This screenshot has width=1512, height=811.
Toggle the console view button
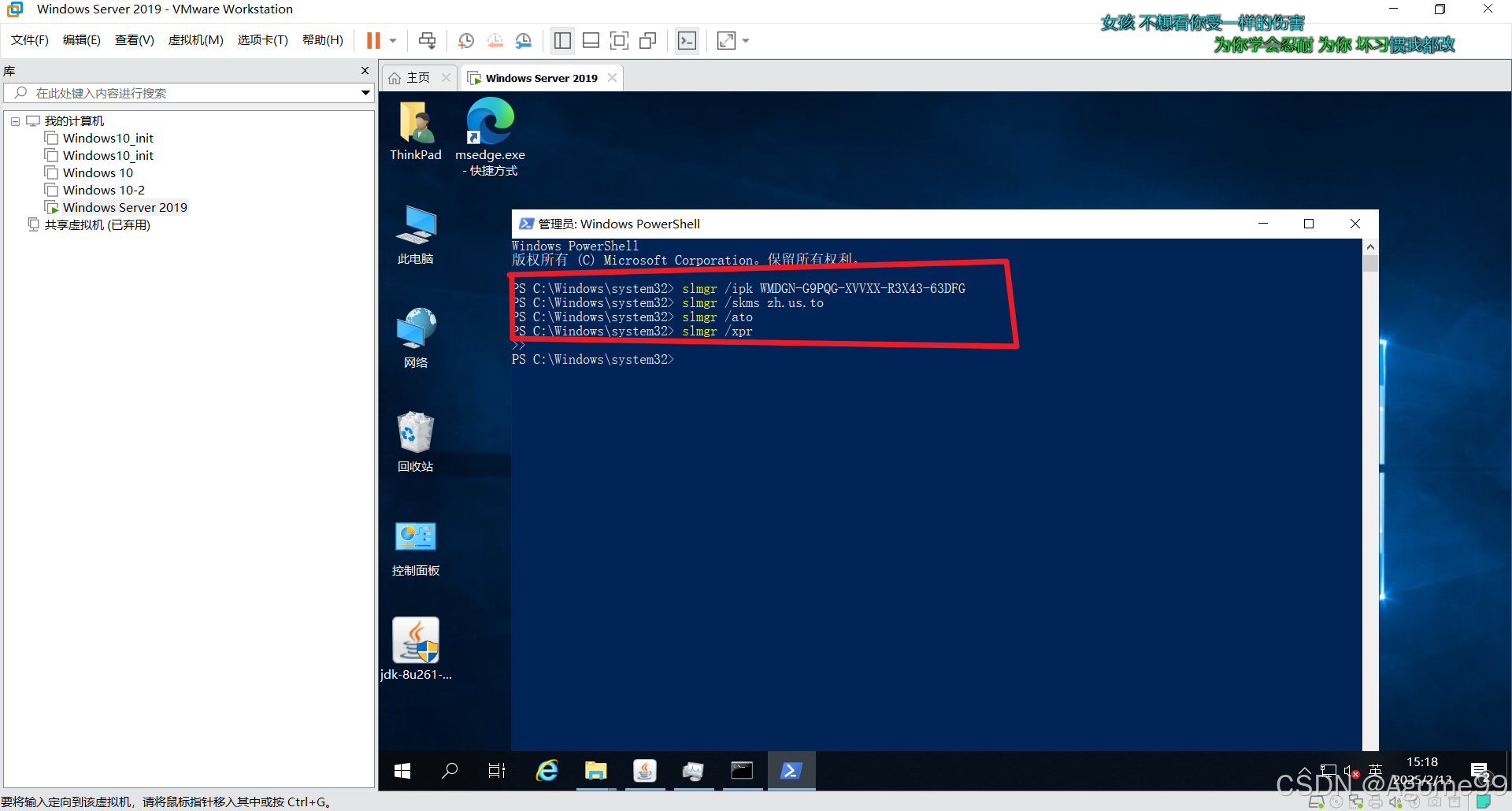coord(687,41)
